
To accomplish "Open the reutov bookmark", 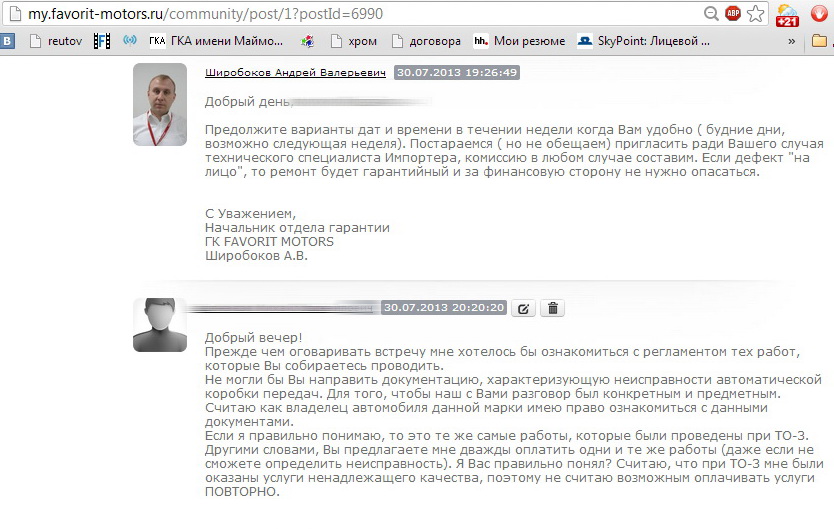I will pos(56,41).
